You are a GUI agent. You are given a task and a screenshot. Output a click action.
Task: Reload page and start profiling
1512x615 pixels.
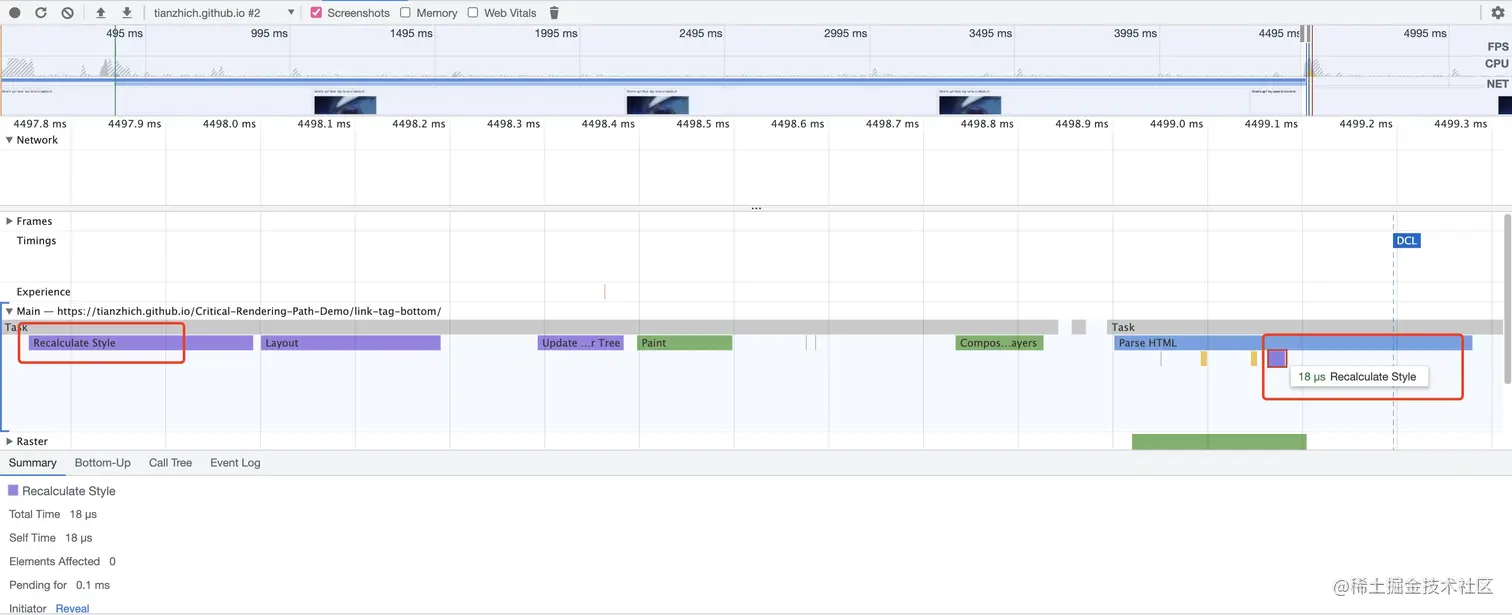pyautogui.click(x=41, y=13)
